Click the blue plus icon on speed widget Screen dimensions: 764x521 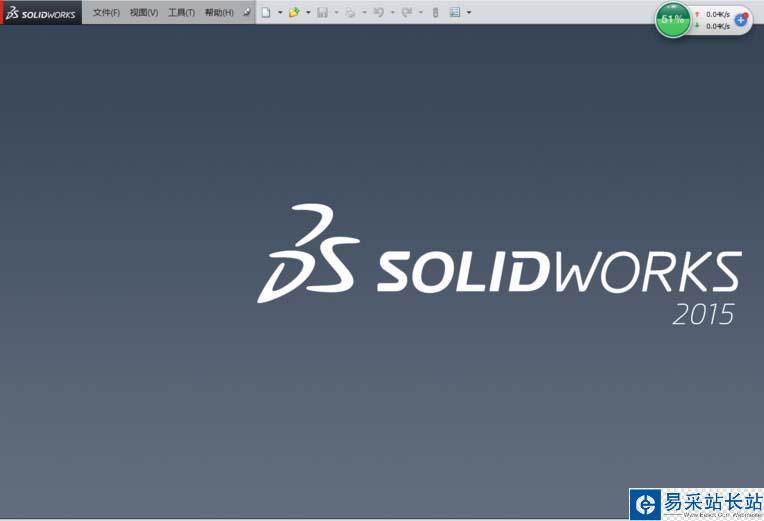point(741,19)
